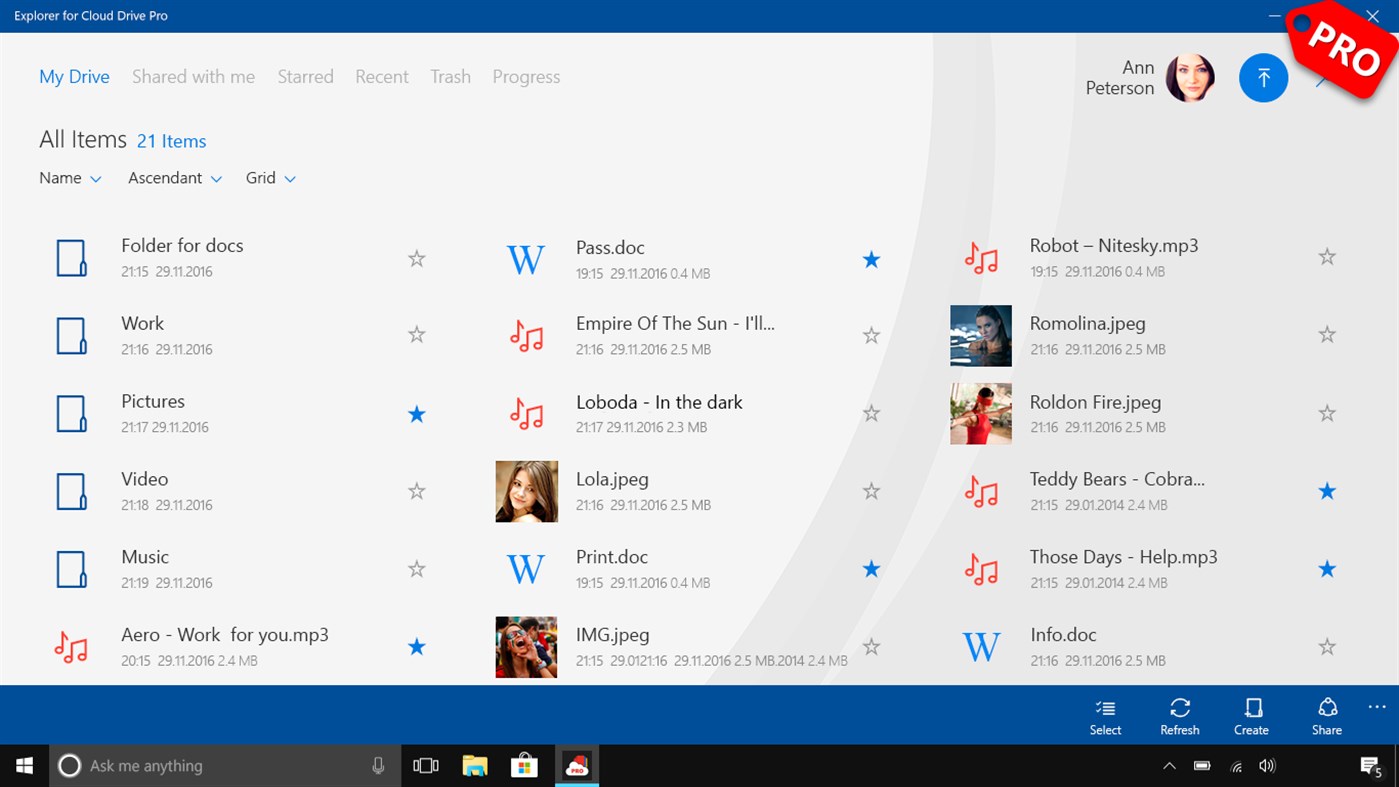Open the Name sorting dropdown
This screenshot has width=1399, height=787.
click(x=70, y=177)
